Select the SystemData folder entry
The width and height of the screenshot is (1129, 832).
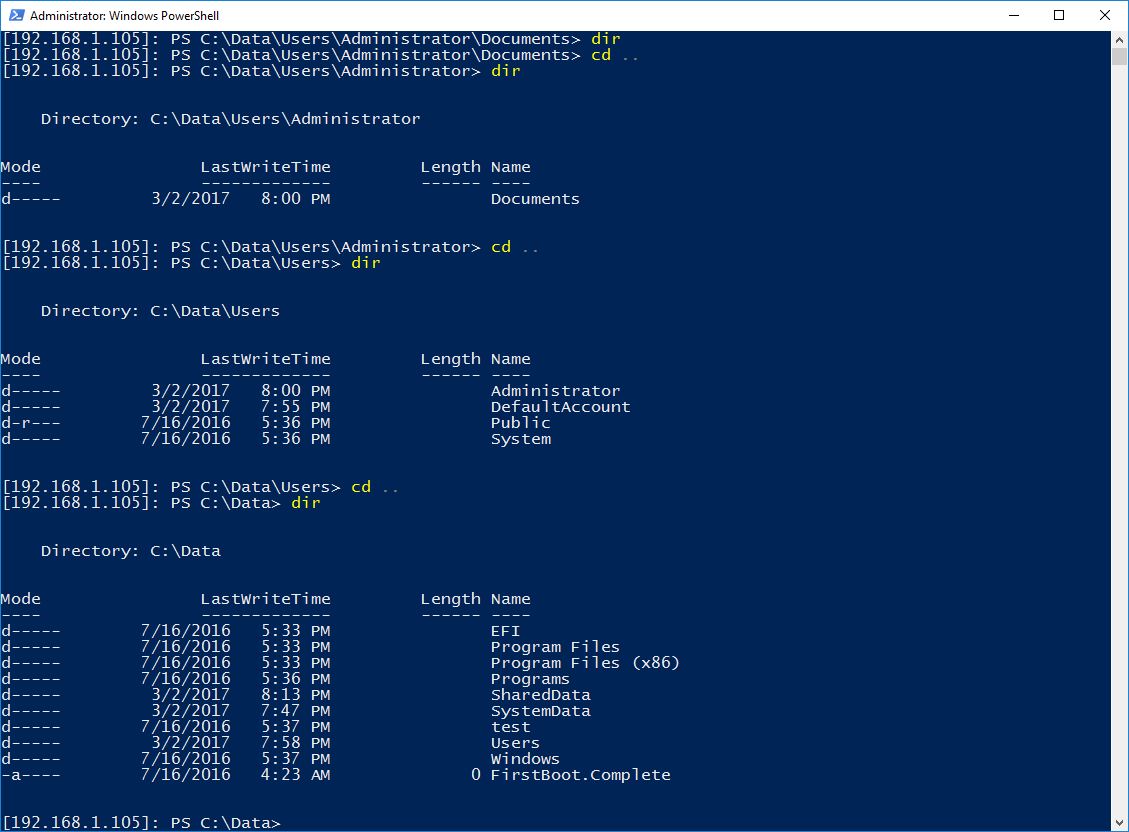pos(541,711)
